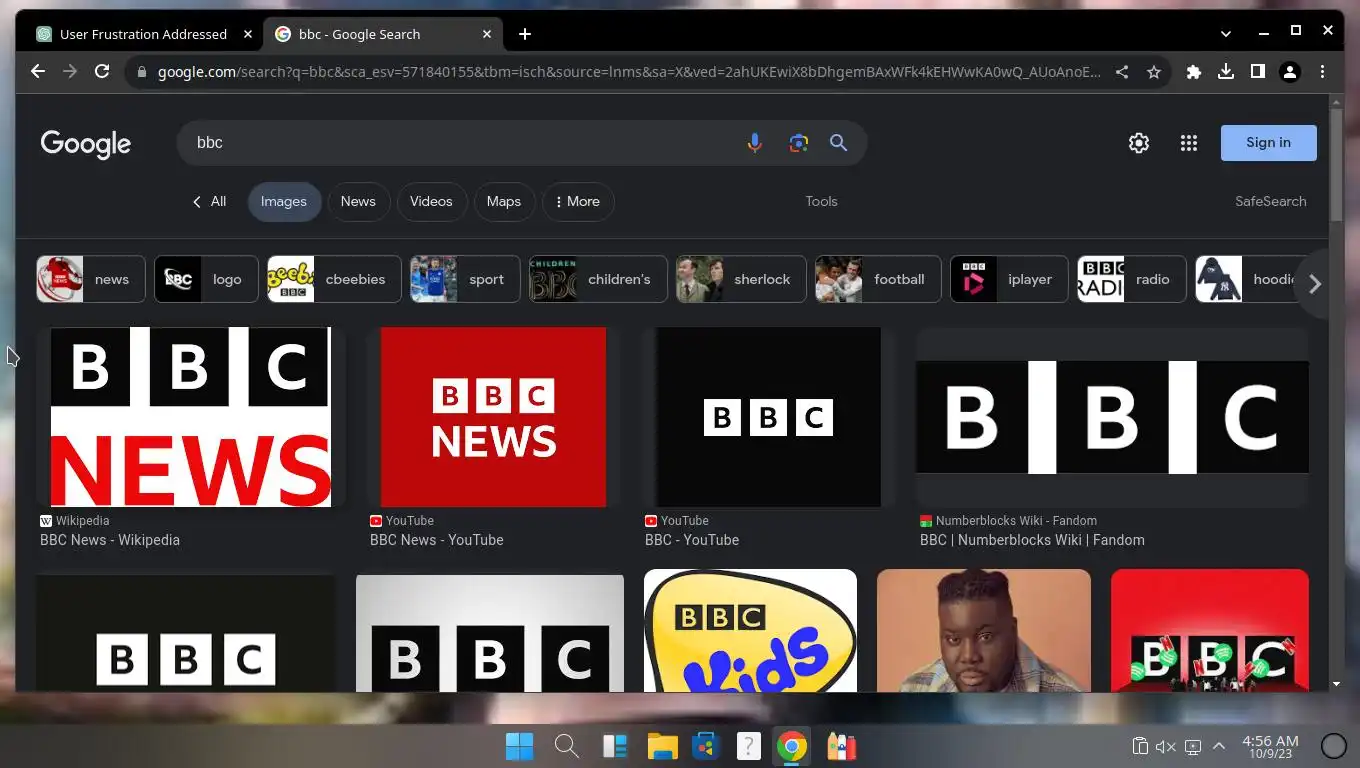
Task: Click the Chrome icon in the taskbar
Action: (792, 746)
